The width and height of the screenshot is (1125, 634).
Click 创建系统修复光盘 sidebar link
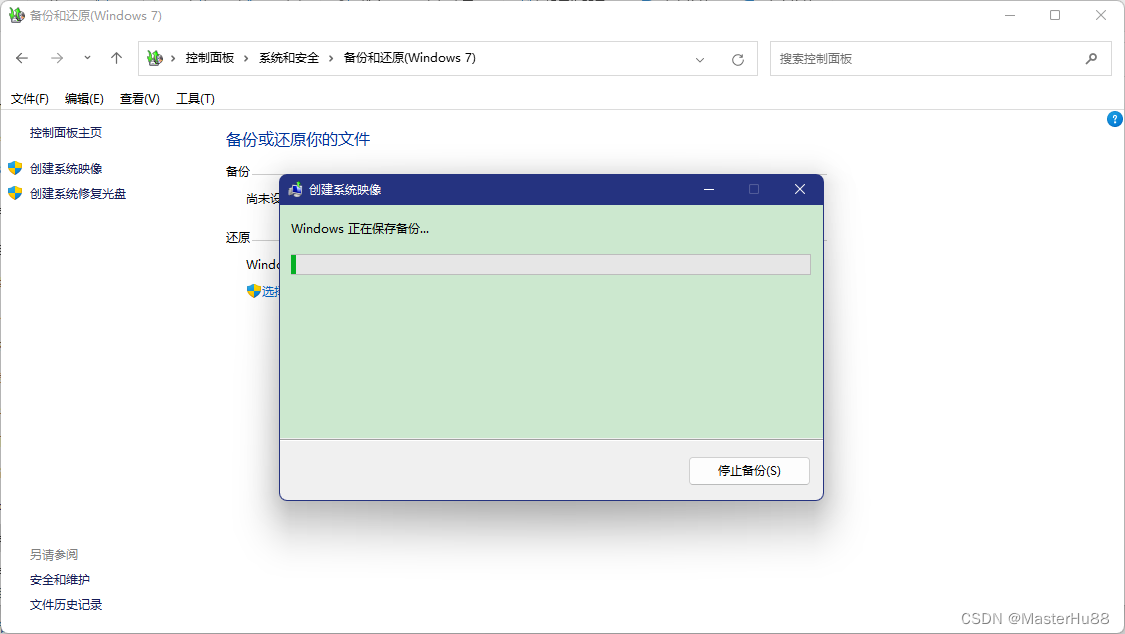(78, 194)
